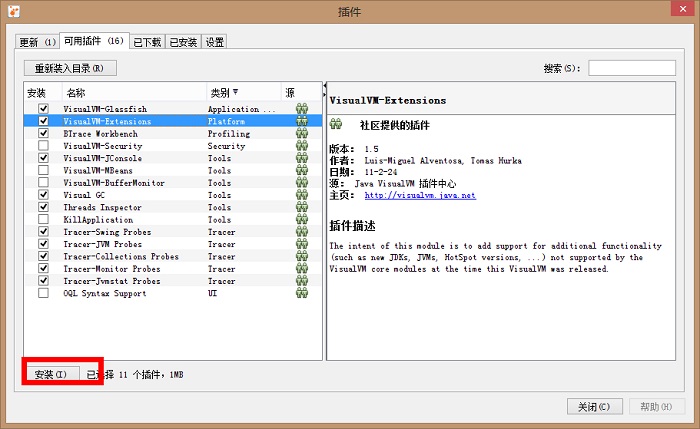Open the 已下载 tab

pyautogui.click(x=147, y=42)
